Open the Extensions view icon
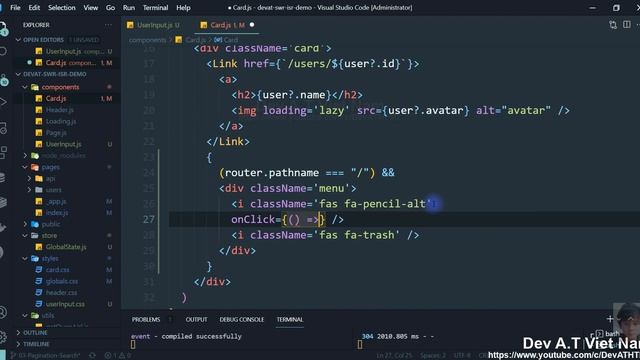The image size is (640, 360). 3,152
